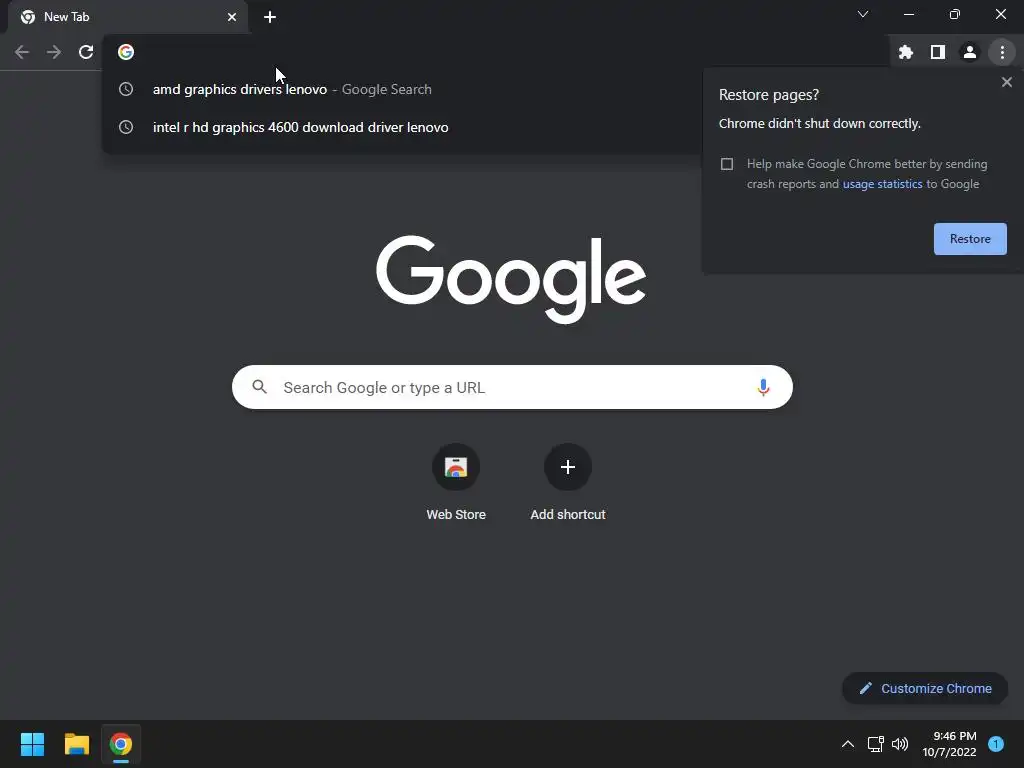Open Chrome three-dot menu
This screenshot has width=1024, height=768.
[x=1002, y=52]
